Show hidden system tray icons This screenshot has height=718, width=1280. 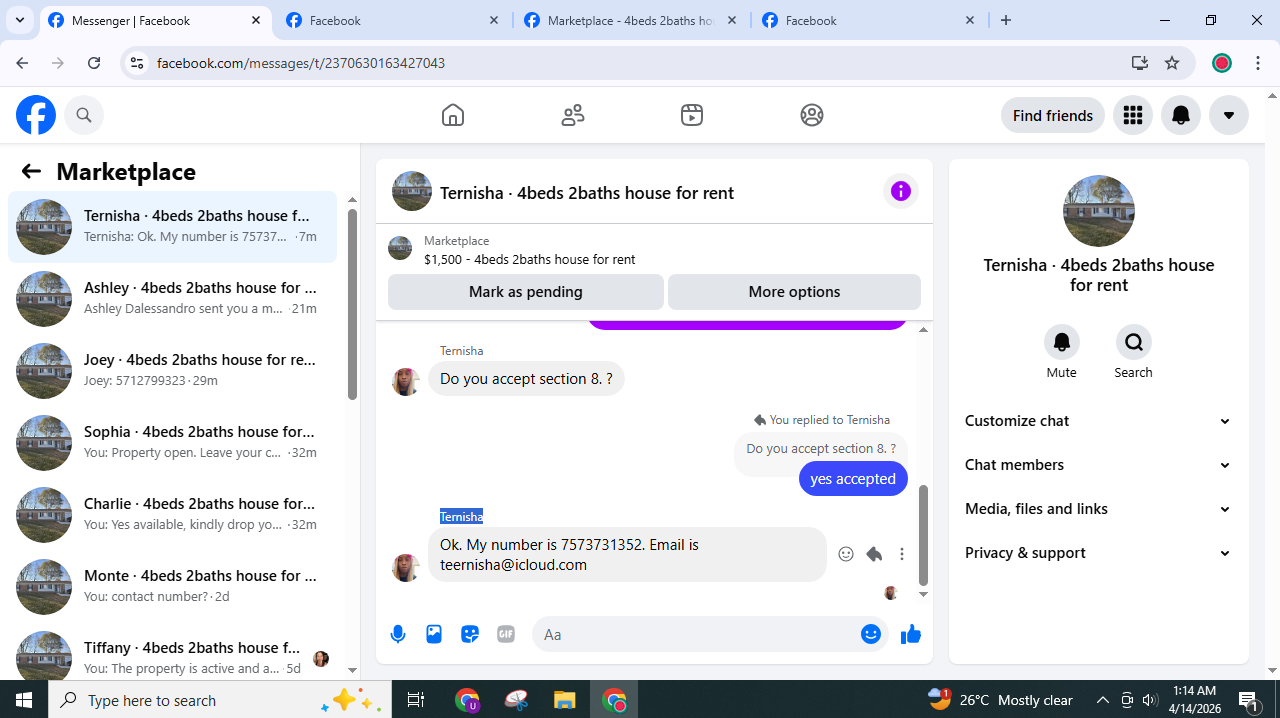[x=1103, y=700]
